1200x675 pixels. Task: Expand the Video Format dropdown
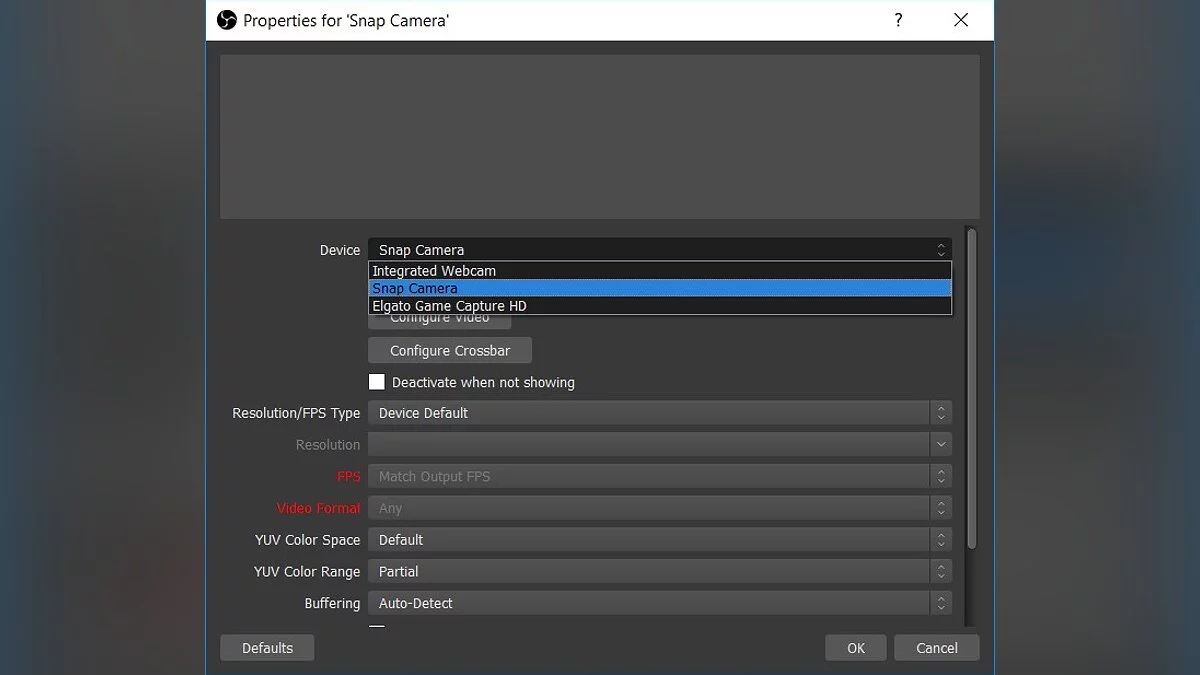tap(659, 508)
